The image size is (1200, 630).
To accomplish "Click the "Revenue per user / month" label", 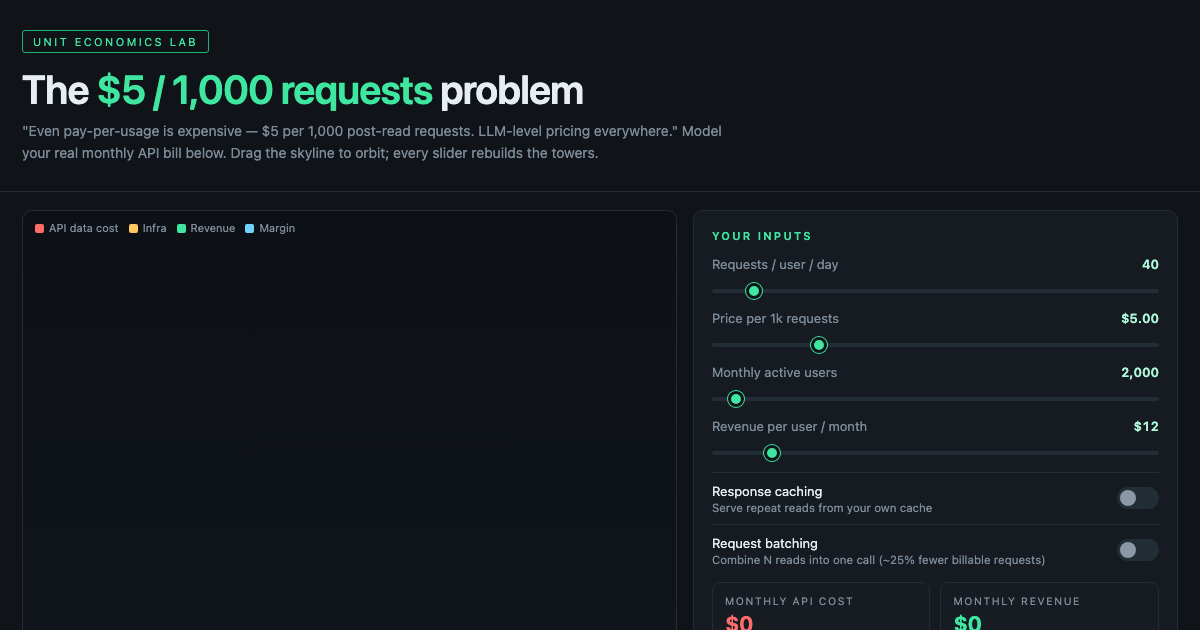I will pos(789,427).
